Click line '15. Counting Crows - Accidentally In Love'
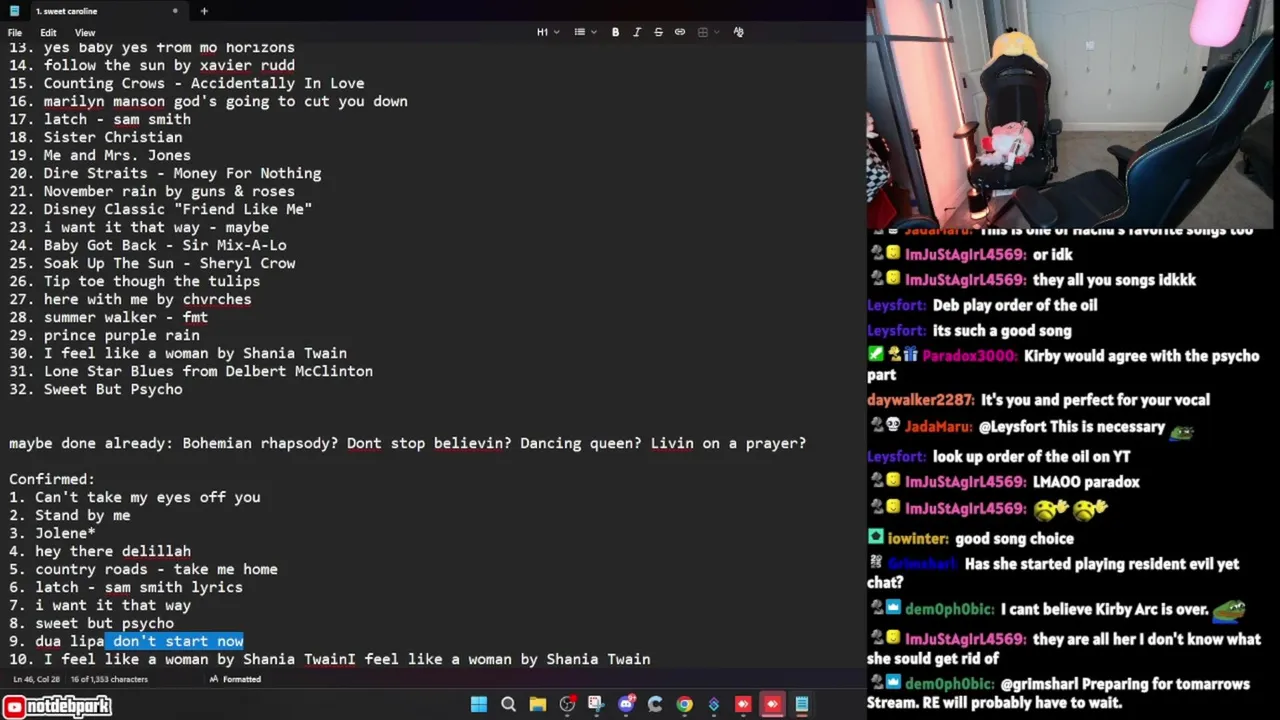Screen dimensions: 1280x720 click(x=187, y=83)
